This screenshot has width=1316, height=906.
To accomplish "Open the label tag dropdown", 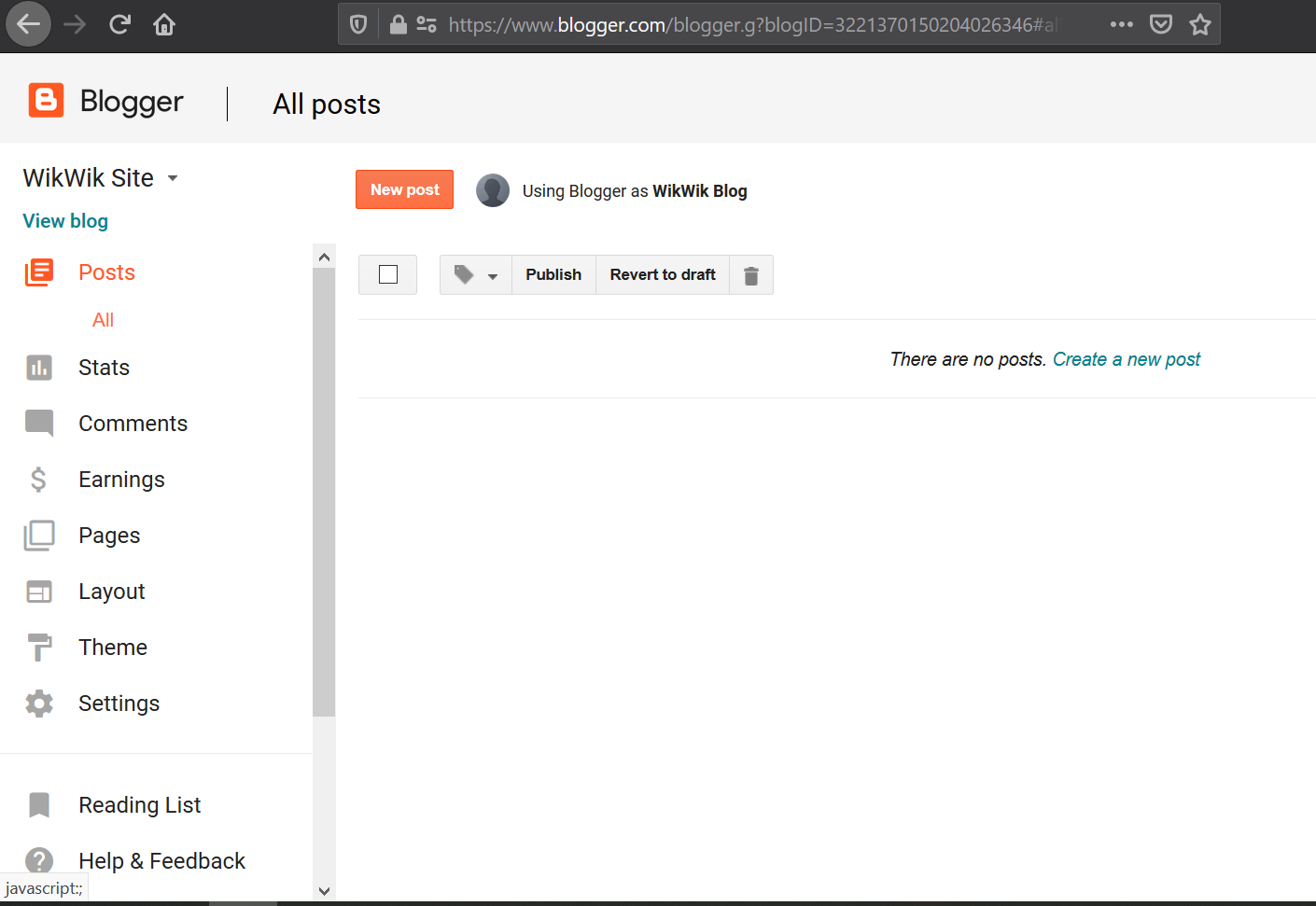I will [475, 275].
